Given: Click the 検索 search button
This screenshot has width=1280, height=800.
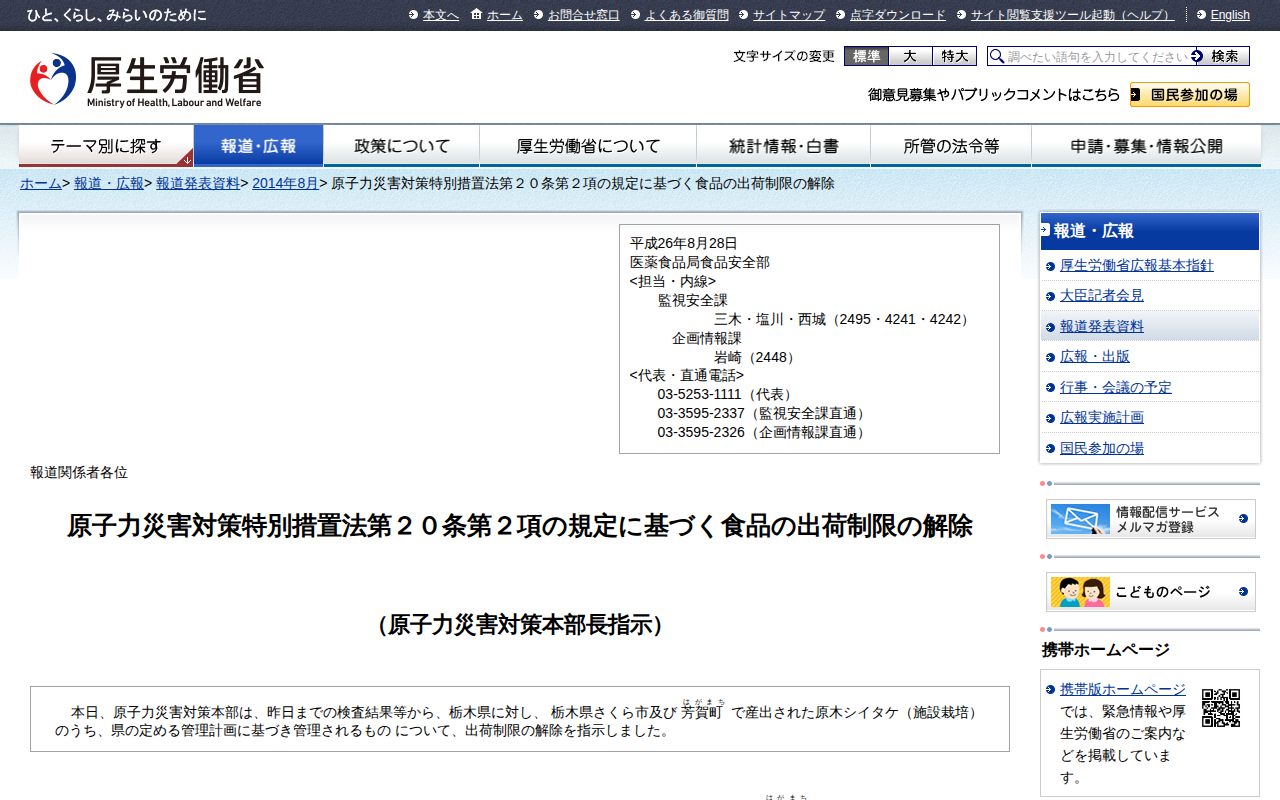Looking at the screenshot, I should click(1221, 56).
